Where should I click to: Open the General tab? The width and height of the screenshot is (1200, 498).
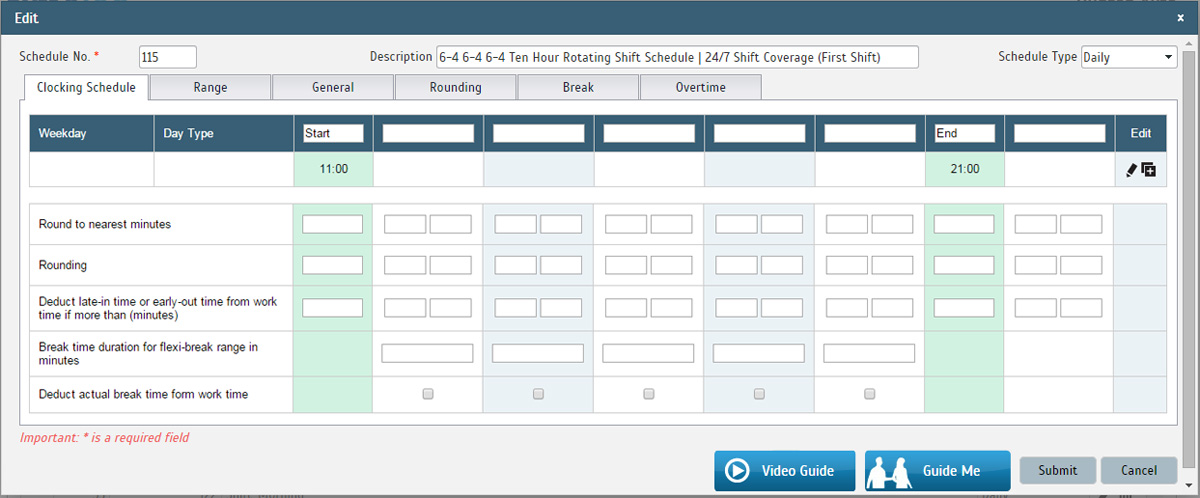[x=333, y=87]
